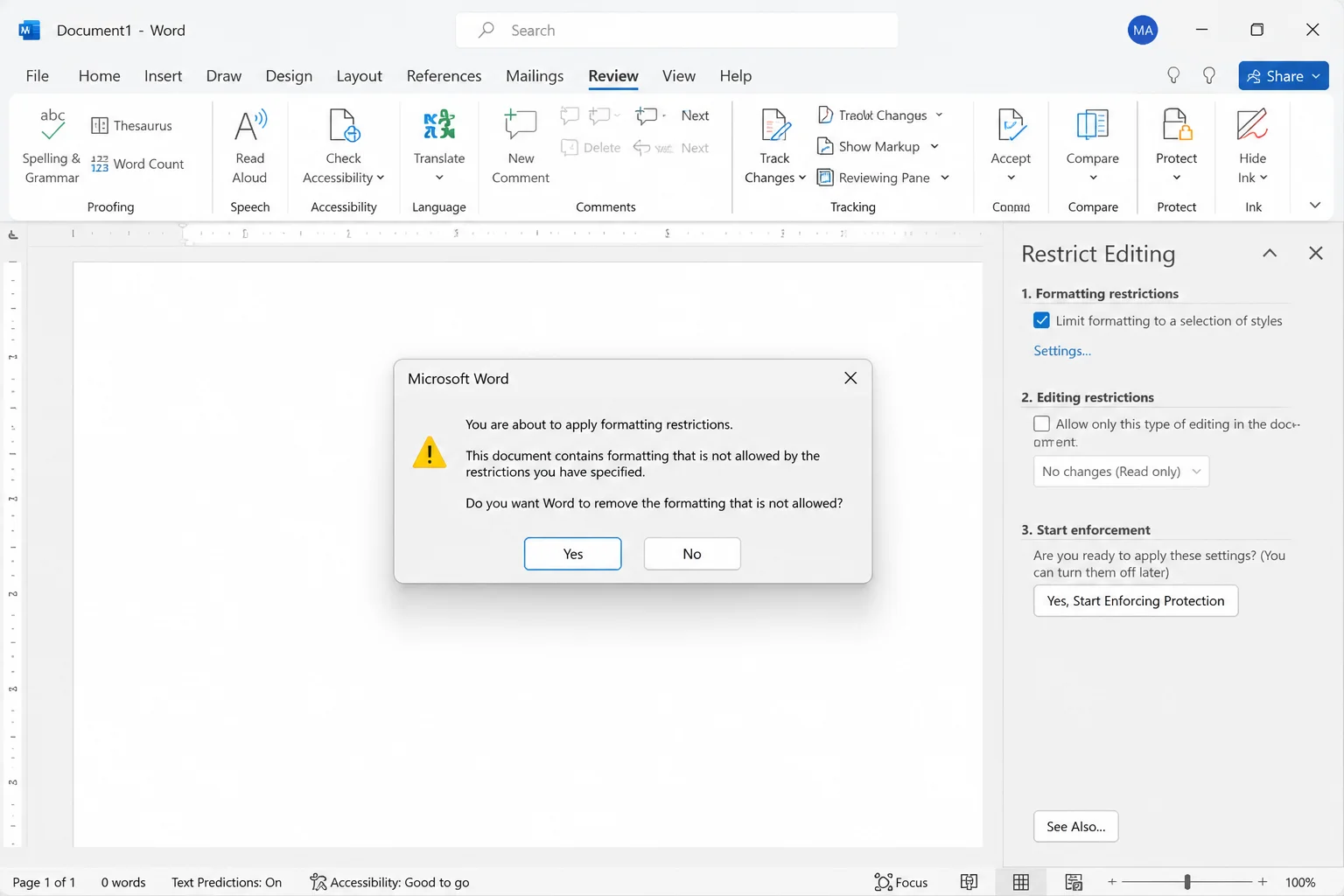Switch to the Mailings tab
The height and width of the screenshot is (896, 1344).
[x=535, y=76]
